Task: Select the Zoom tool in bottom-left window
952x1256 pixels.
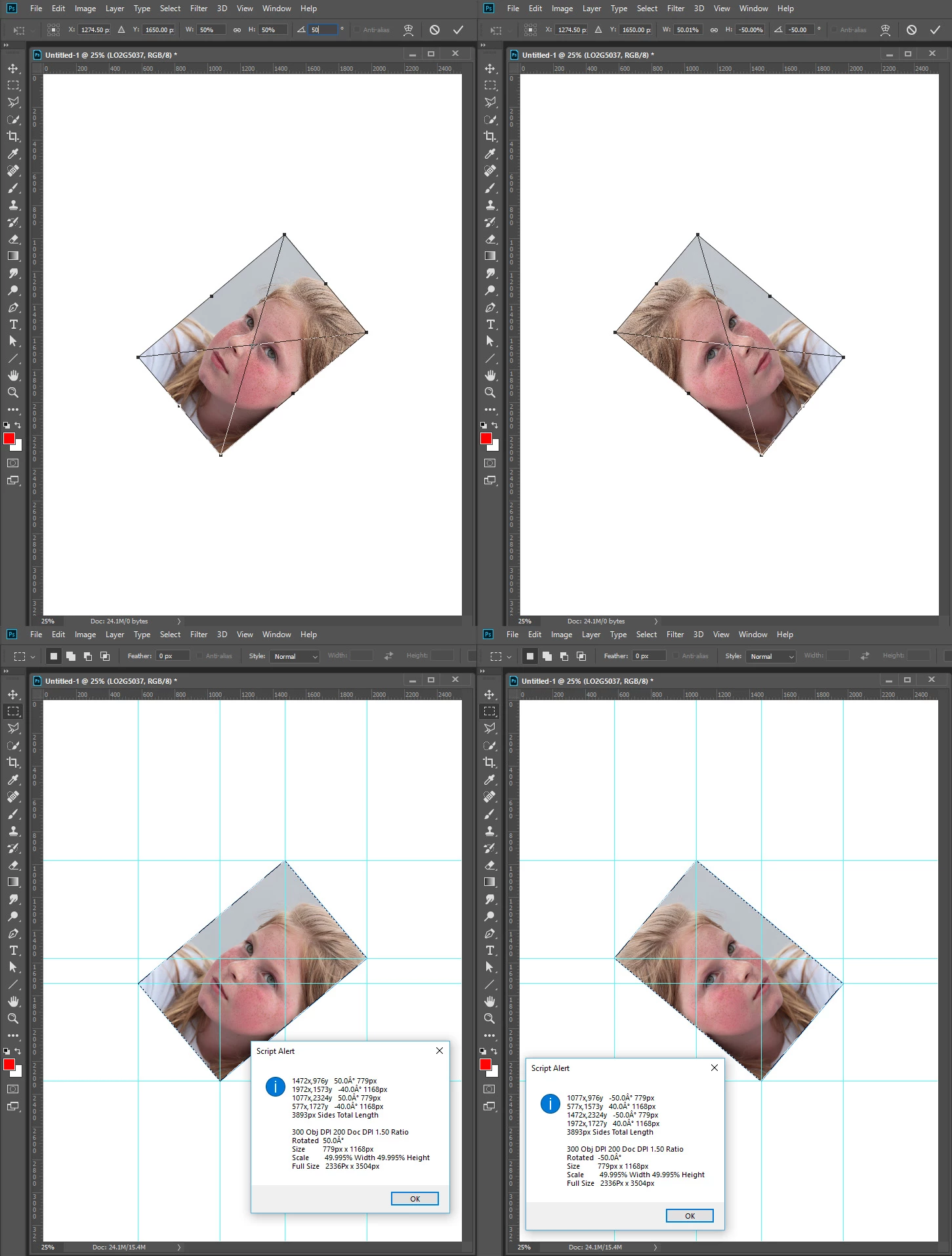Action: (x=13, y=1018)
